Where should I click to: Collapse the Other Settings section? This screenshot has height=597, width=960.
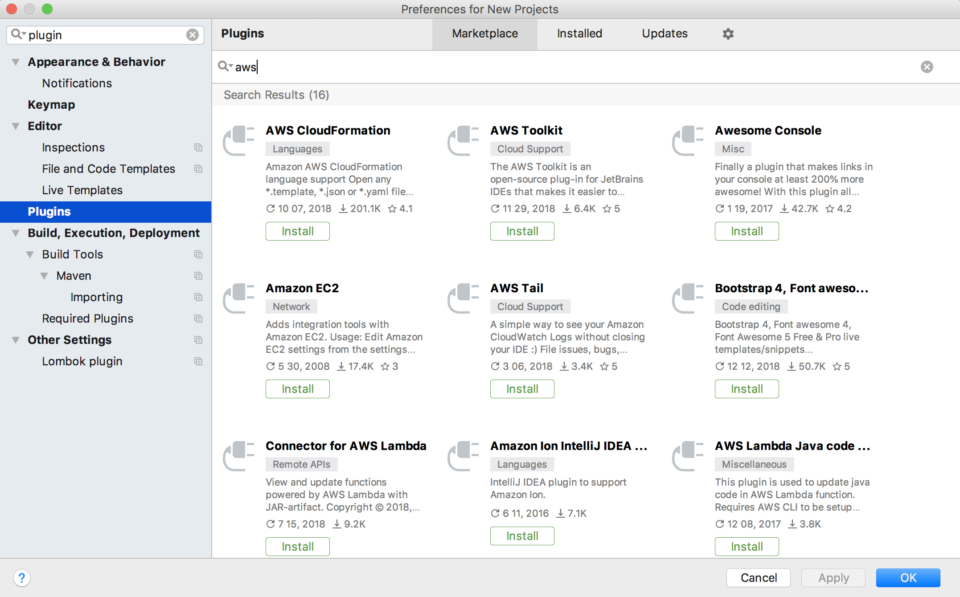click(16, 340)
